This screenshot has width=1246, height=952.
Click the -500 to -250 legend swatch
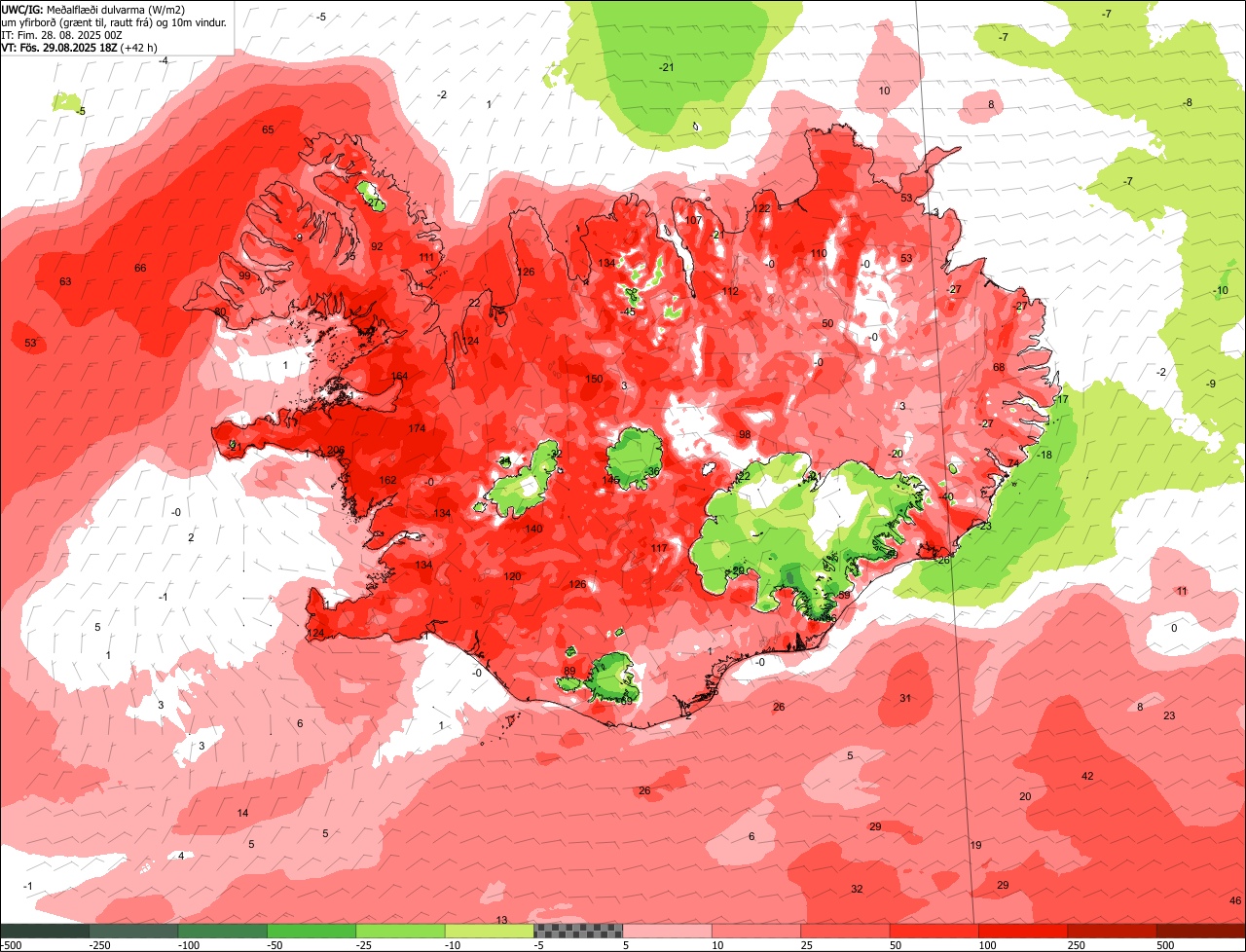tap(45, 931)
